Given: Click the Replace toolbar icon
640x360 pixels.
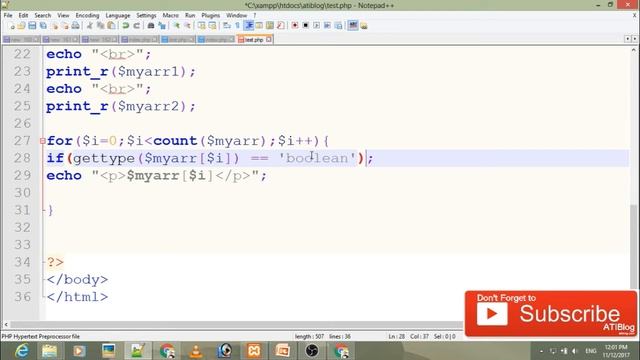Looking at the screenshot, I should click(162, 26).
